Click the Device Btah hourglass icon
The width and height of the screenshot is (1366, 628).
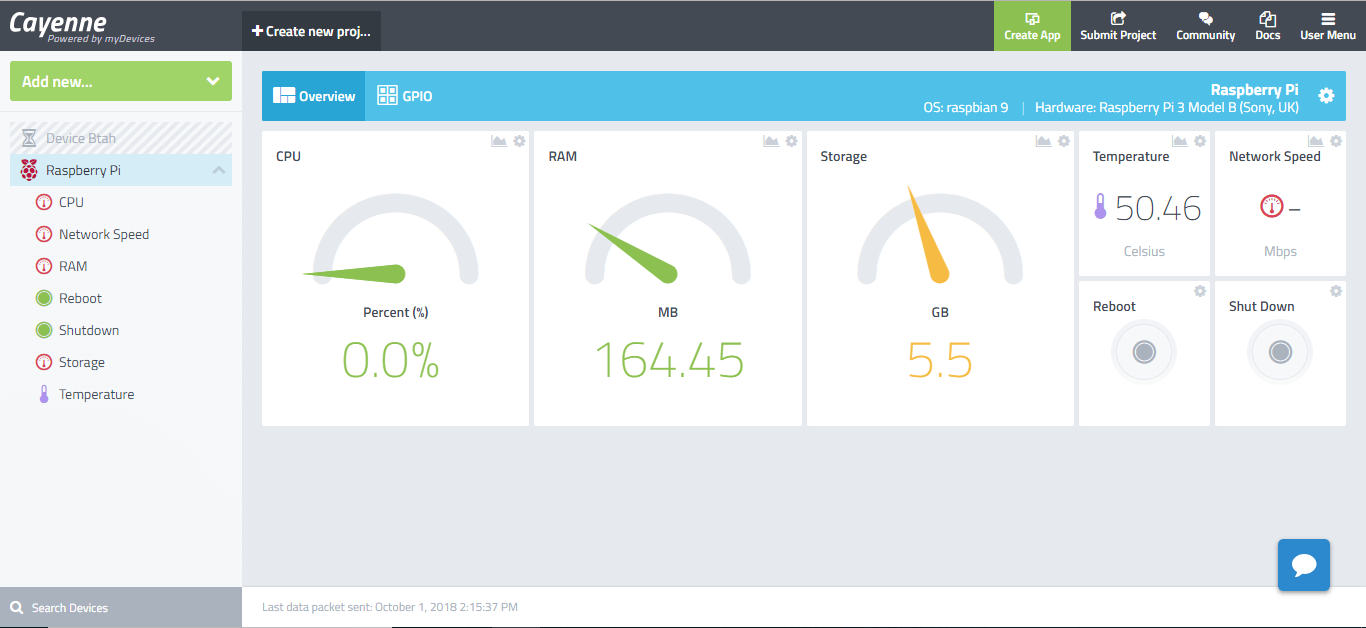29,138
